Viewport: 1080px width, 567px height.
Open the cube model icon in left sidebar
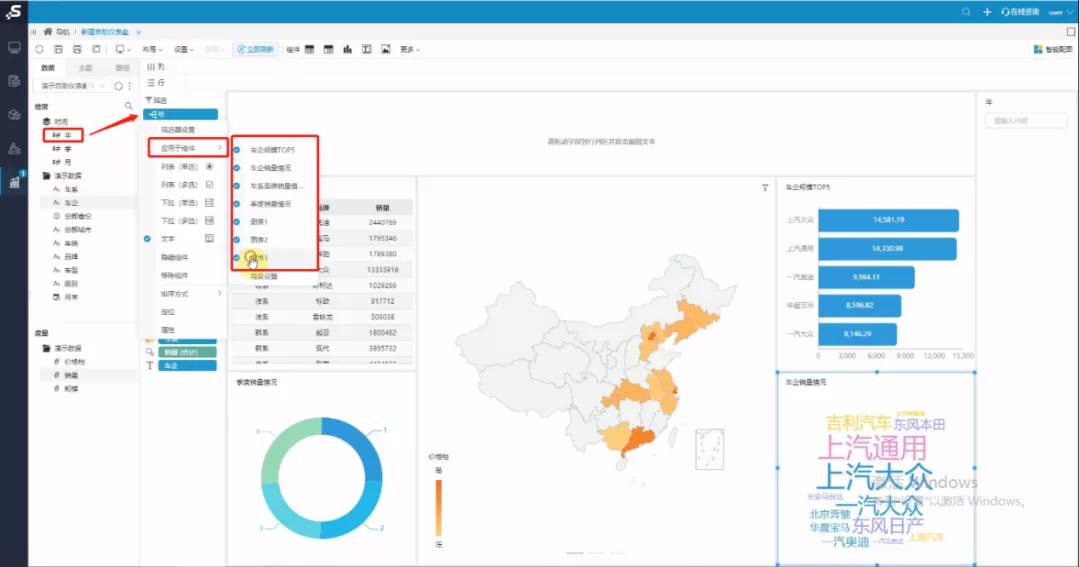coord(14,115)
